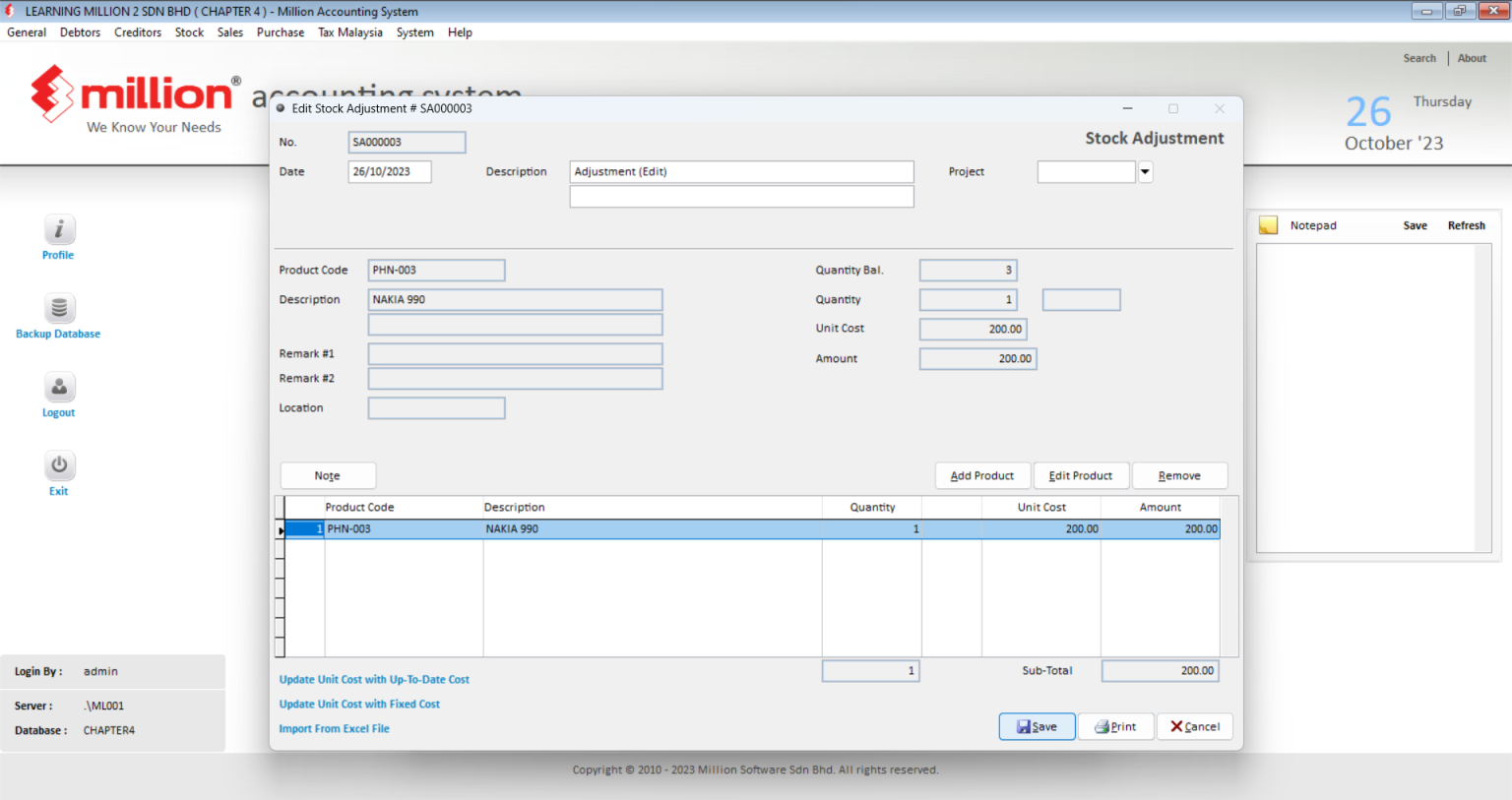1512x800 pixels.
Task: Select the PHN-003 row in grid
Action: pyautogui.click(x=752, y=529)
